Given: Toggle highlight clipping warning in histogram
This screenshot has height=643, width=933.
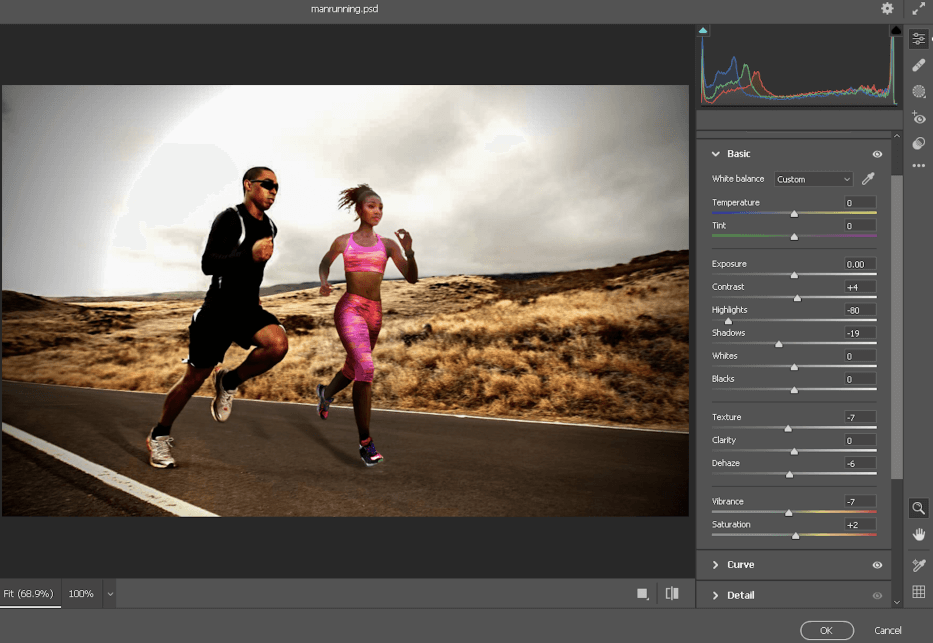Looking at the screenshot, I should tap(895, 32).
